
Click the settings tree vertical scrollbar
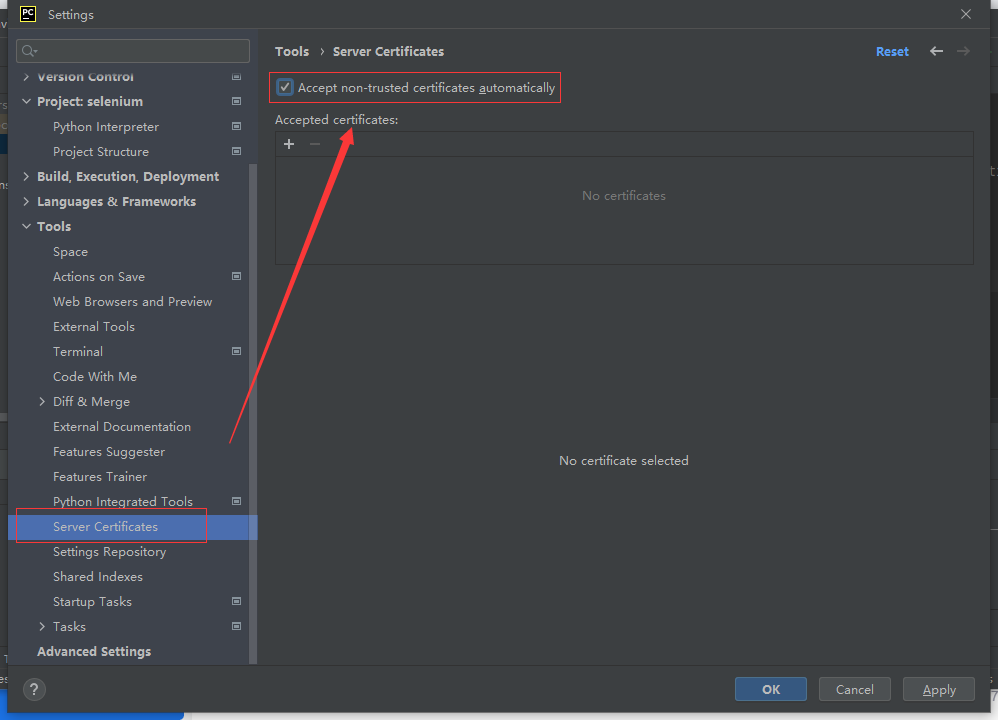click(x=253, y=400)
